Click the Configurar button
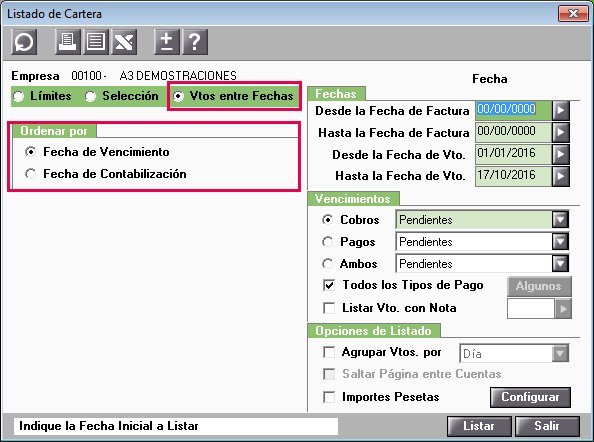Image resolution: width=594 pixels, height=442 pixels. [530, 397]
